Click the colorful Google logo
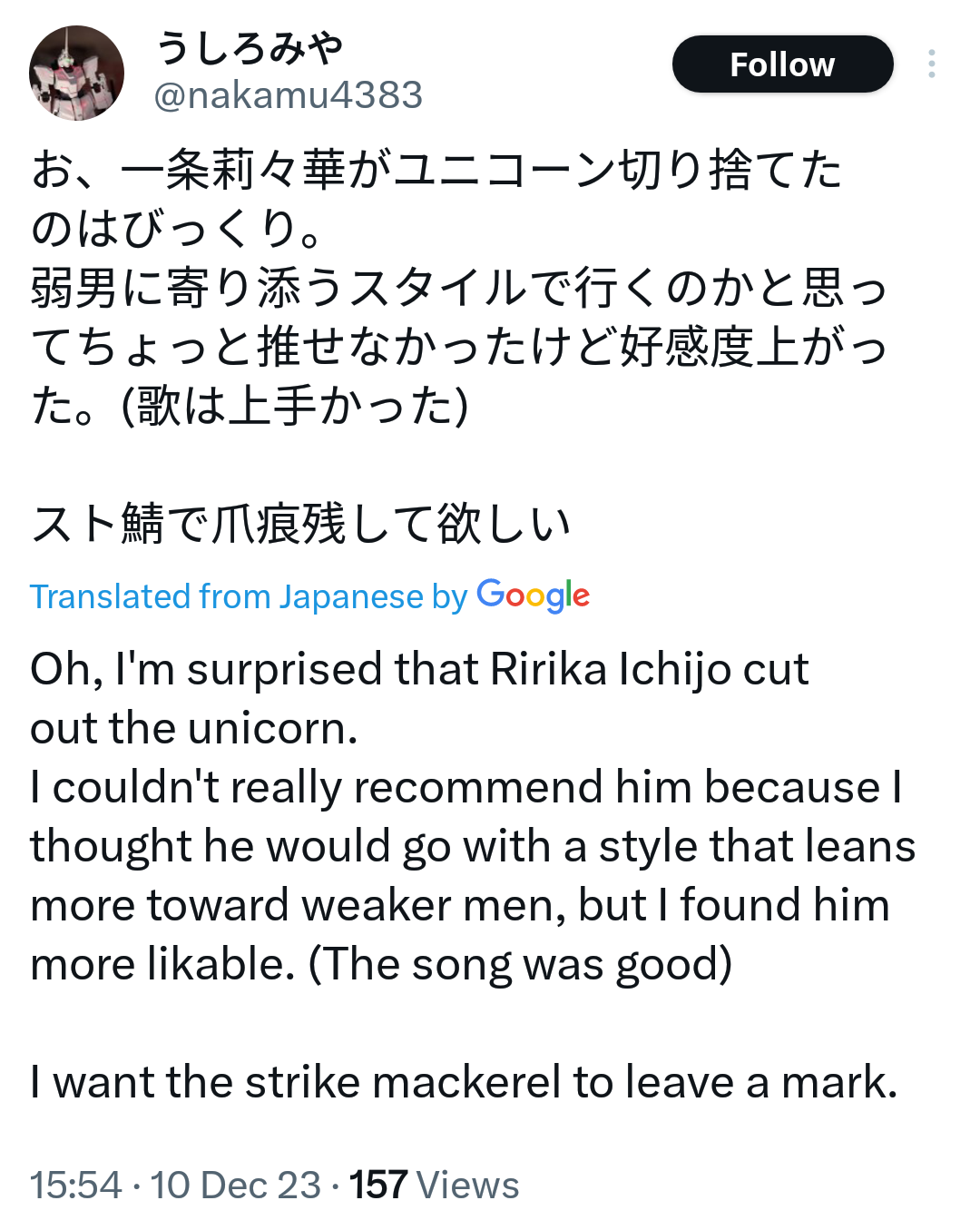 [533, 595]
